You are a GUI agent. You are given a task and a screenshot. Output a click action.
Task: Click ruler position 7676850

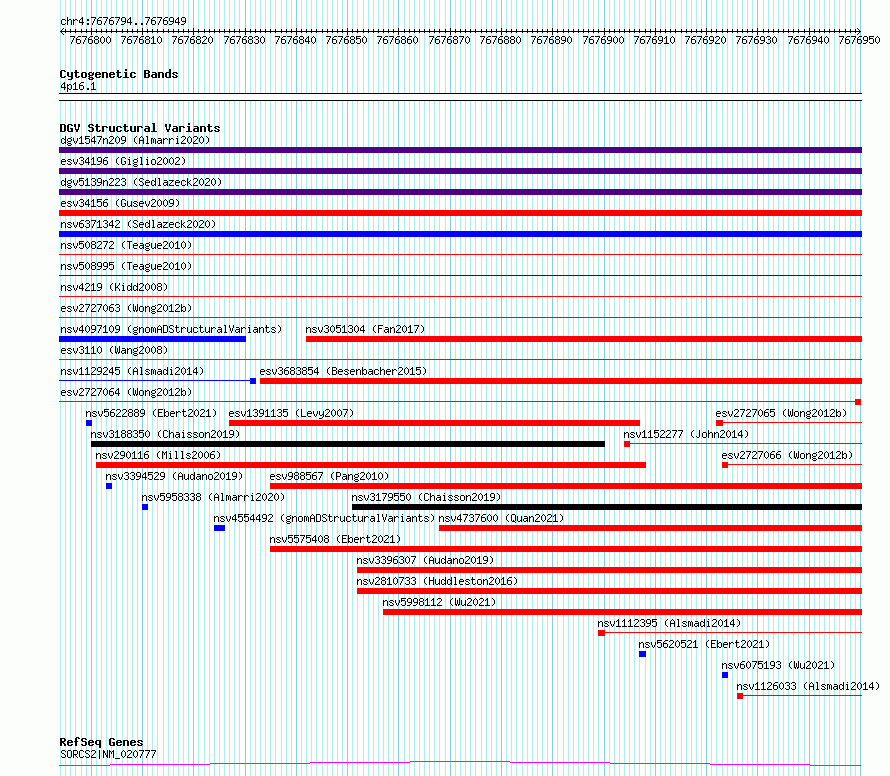coord(346,40)
